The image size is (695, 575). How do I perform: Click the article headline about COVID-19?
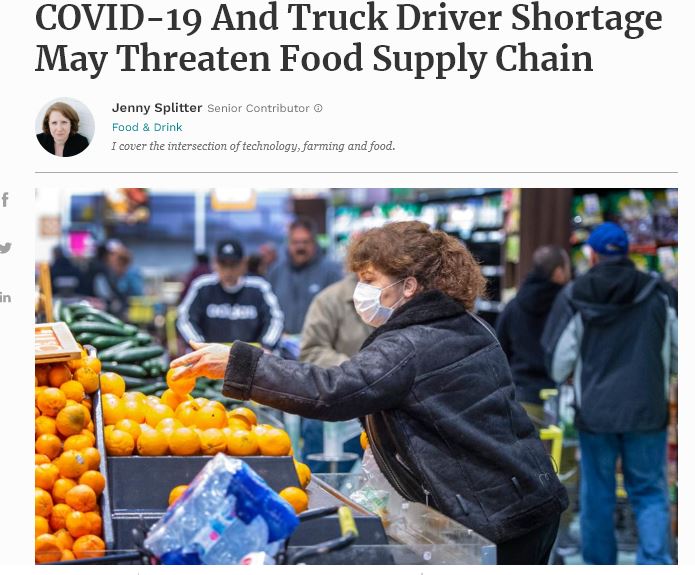pos(348,38)
